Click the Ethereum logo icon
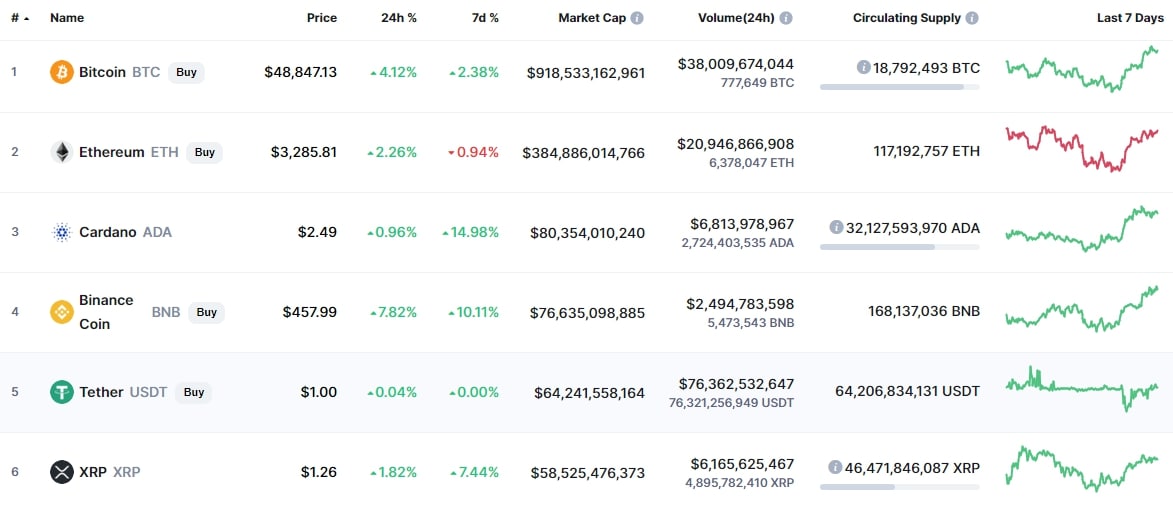1173x511 pixels. (61, 153)
